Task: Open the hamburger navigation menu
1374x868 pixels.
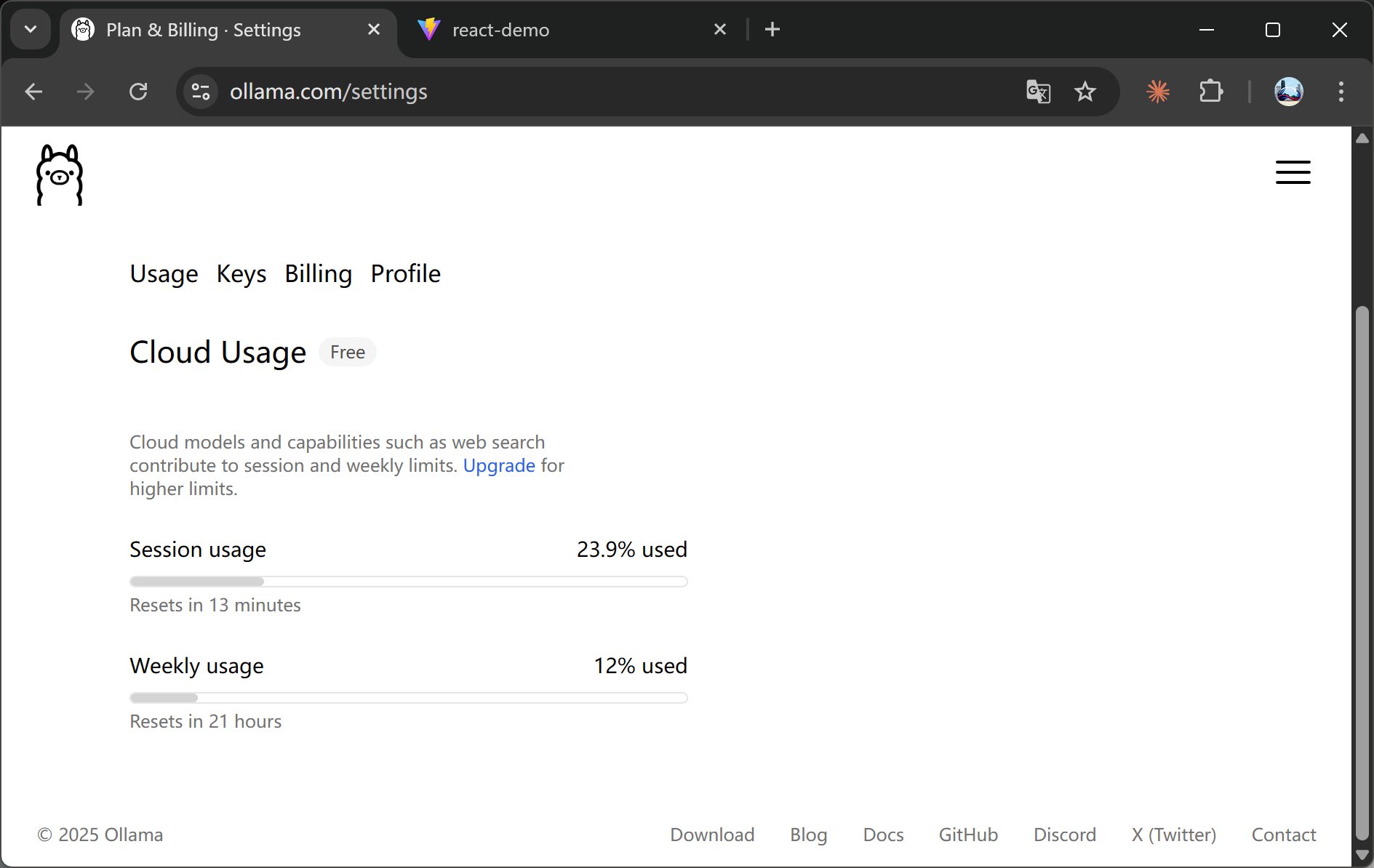Action: click(1293, 172)
